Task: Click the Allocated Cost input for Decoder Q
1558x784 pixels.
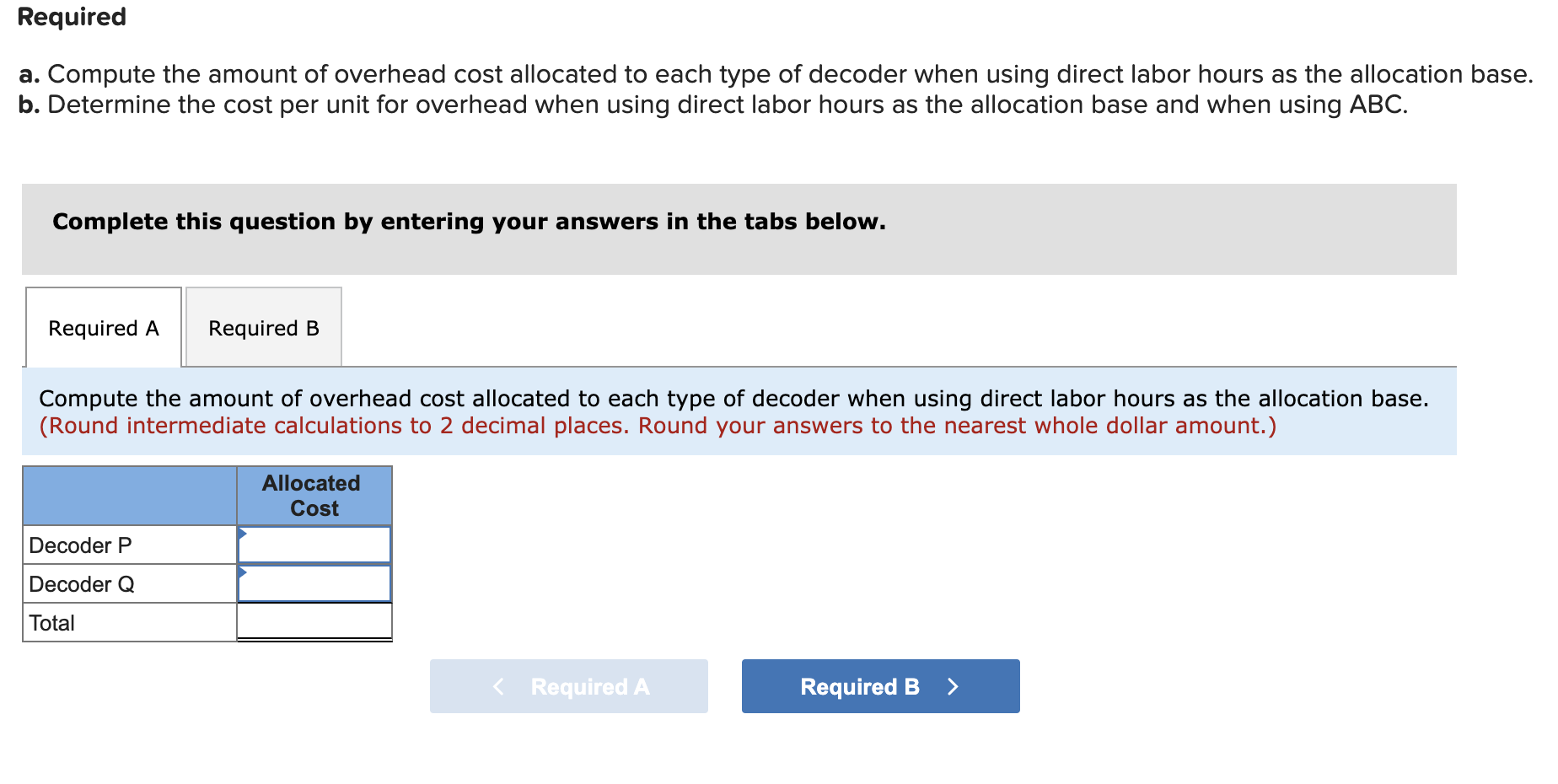Action: [x=316, y=583]
